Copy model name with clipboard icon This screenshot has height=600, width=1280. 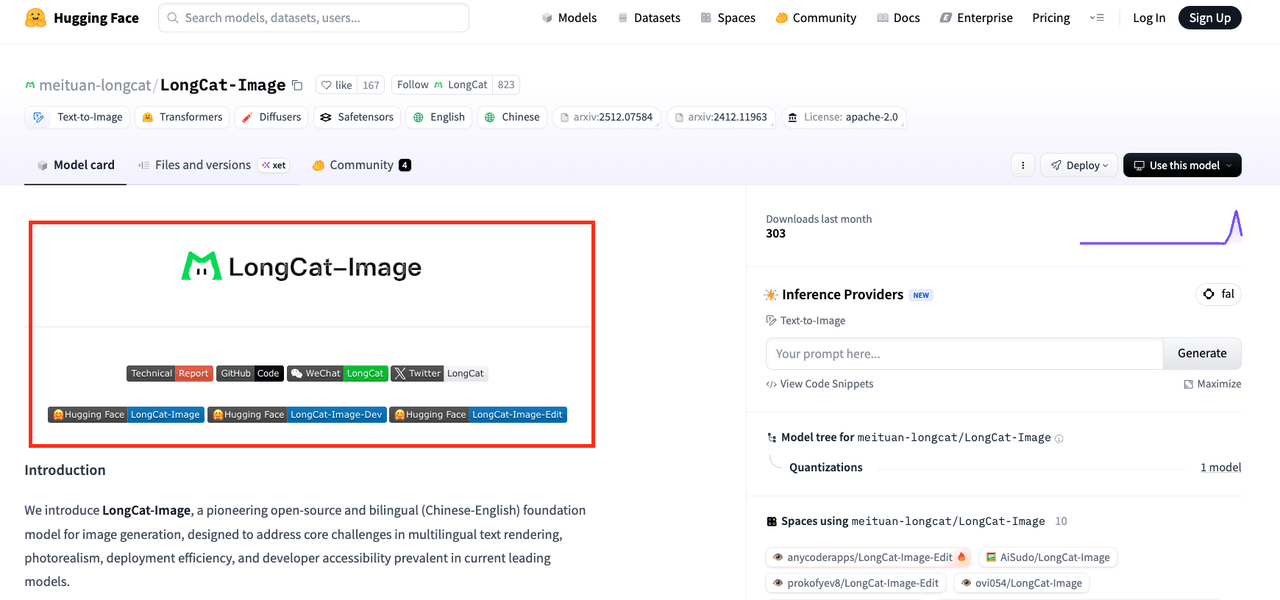pos(297,85)
